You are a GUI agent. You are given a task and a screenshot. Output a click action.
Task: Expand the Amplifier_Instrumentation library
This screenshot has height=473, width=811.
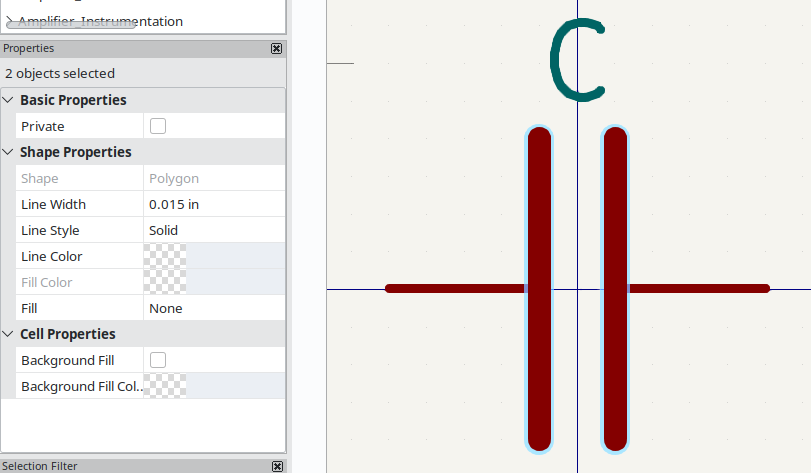coord(9,21)
